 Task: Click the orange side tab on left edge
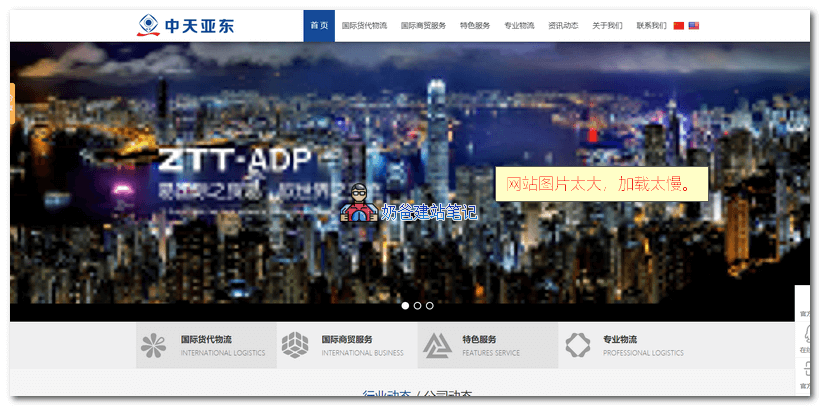[x=12, y=103]
